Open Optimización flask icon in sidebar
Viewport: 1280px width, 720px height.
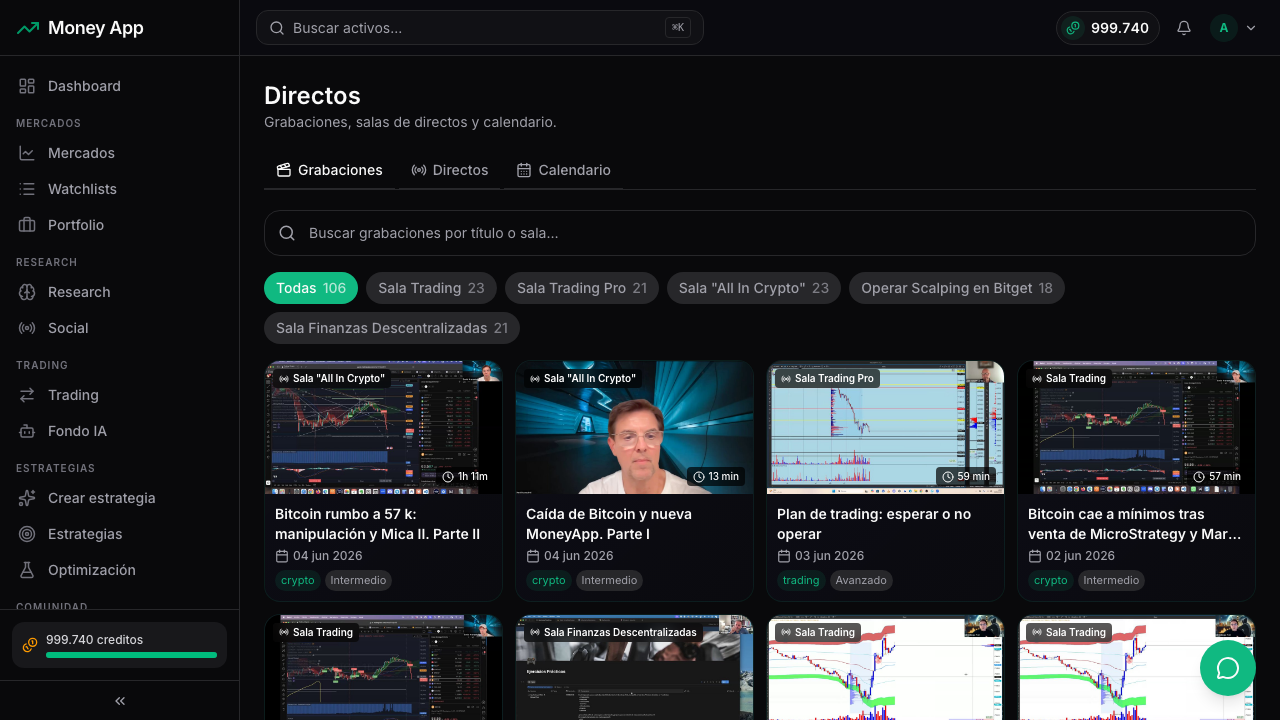point(27,570)
